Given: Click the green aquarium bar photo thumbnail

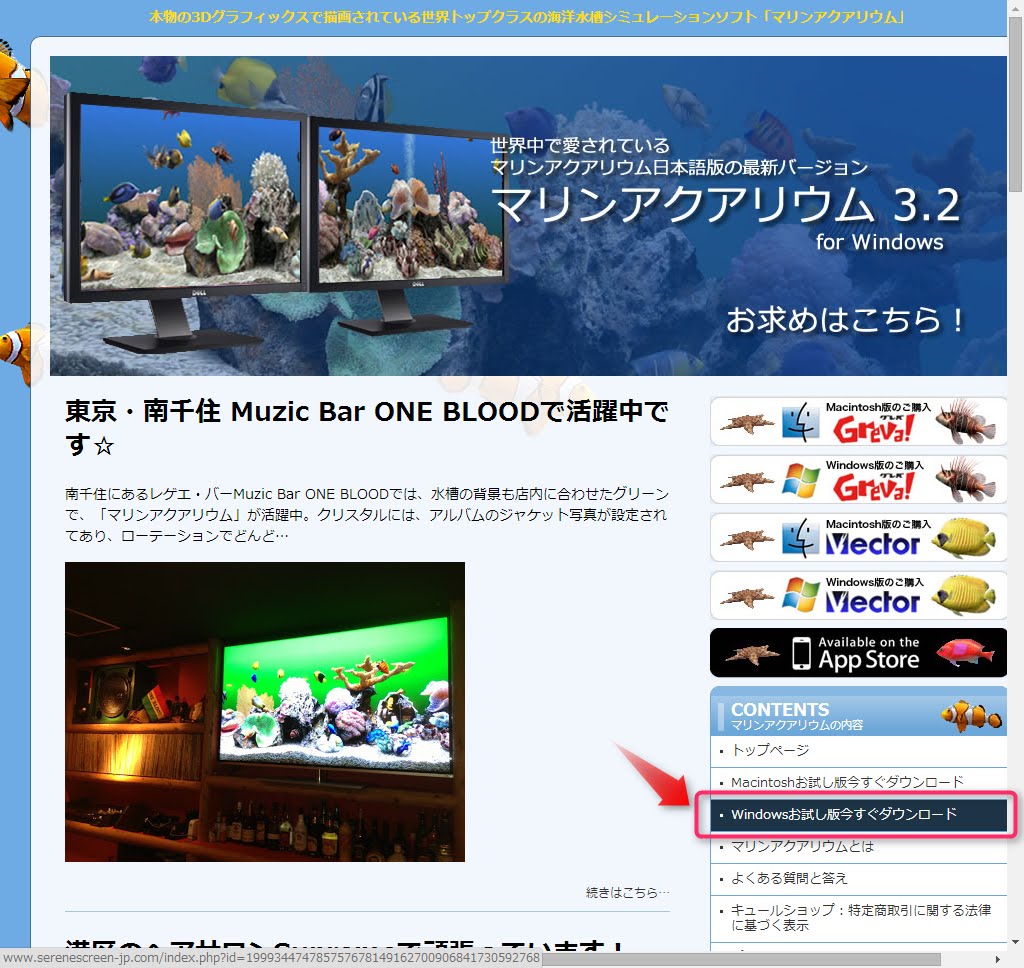Looking at the screenshot, I should 264,711.
